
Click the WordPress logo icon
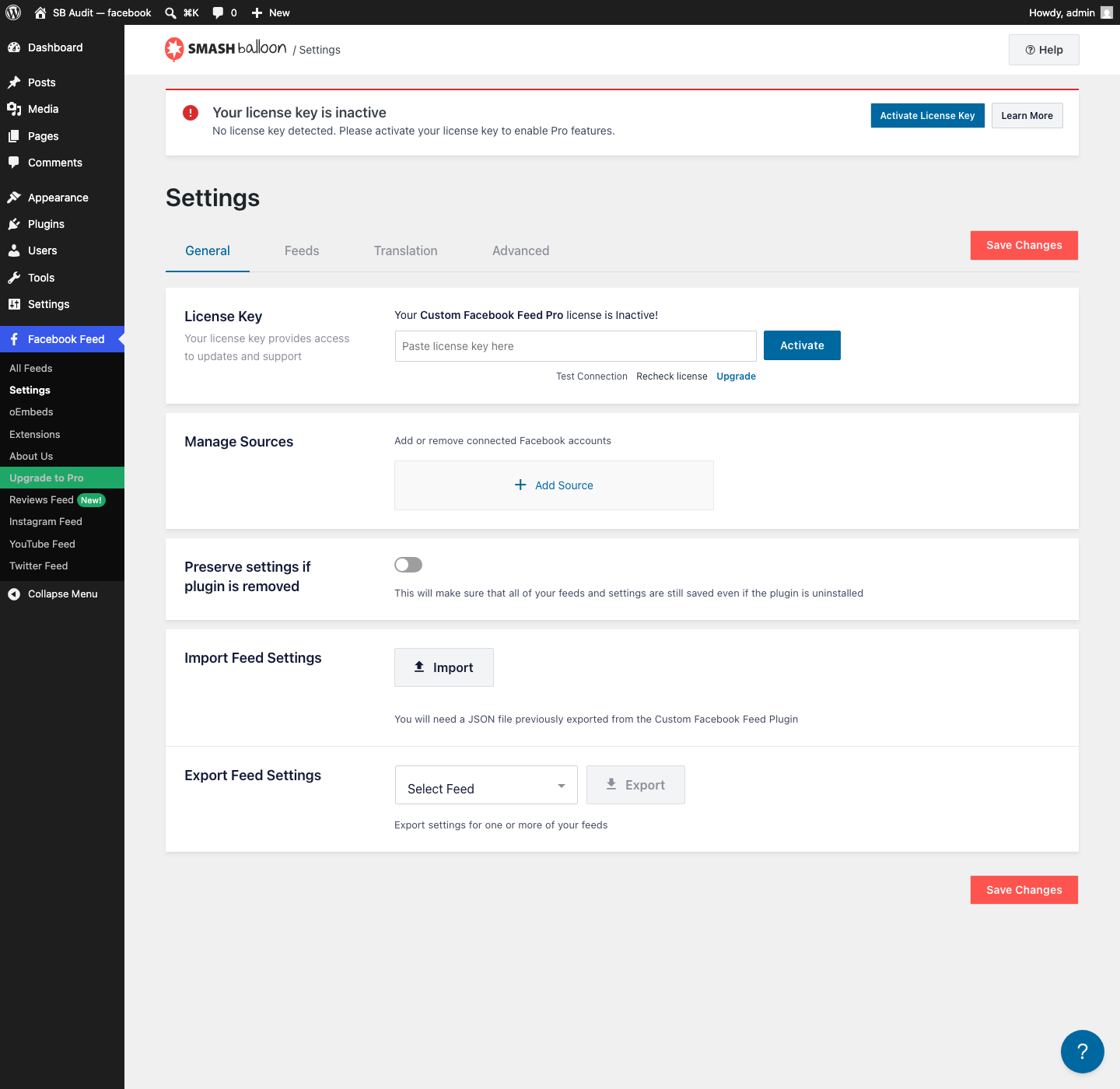(x=13, y=12)
